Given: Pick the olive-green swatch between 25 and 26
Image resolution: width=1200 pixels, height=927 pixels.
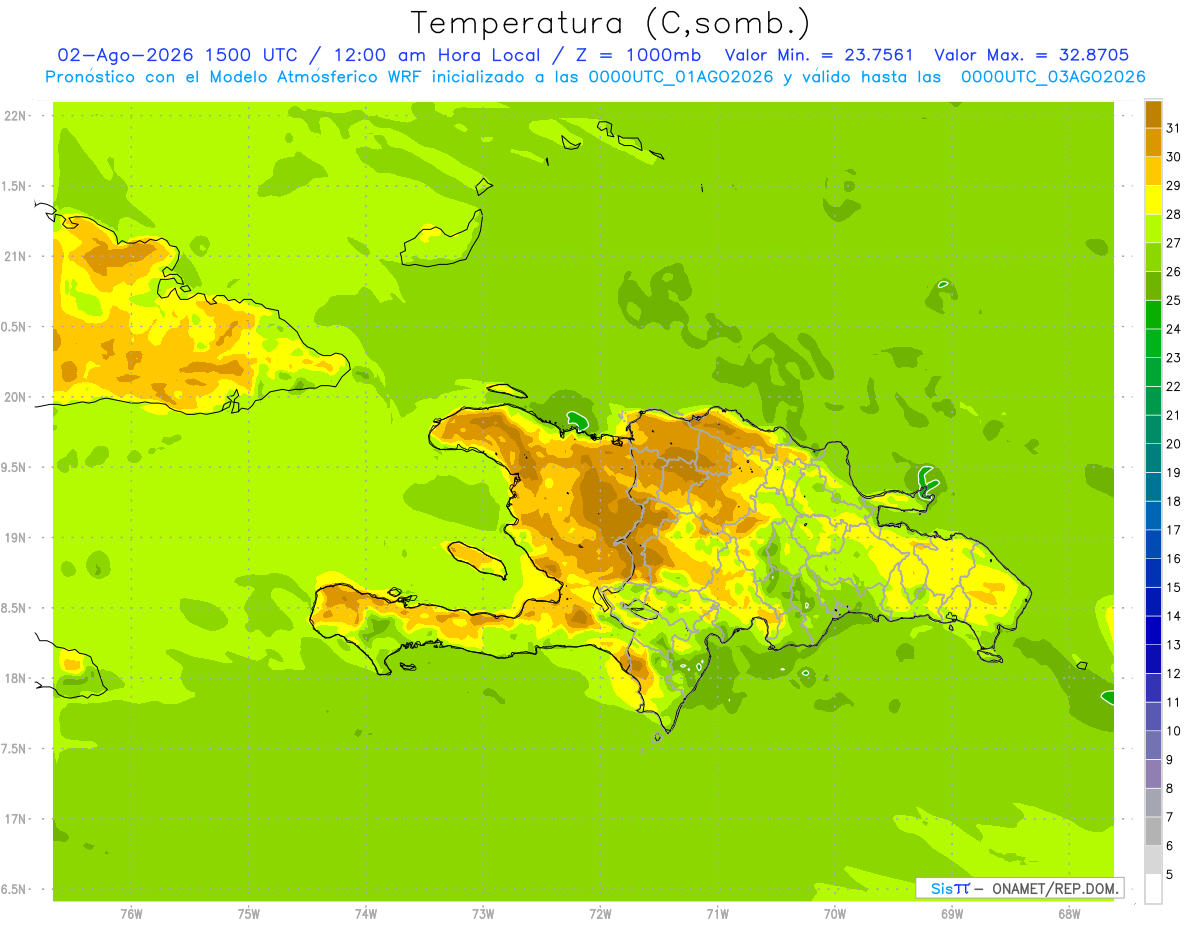Looking at the screenshot, I should click(1153, 286).
